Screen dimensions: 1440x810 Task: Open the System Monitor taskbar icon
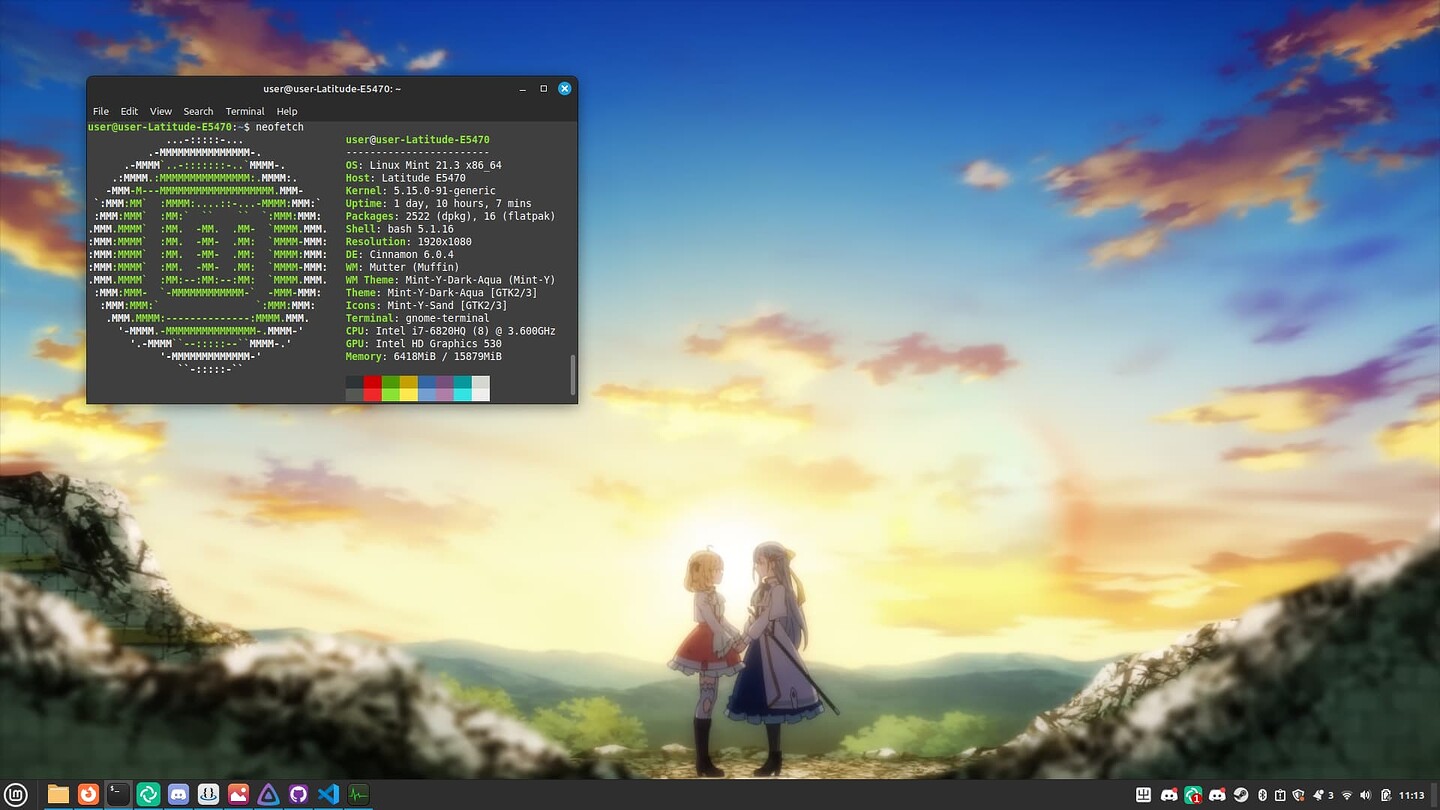coord(358,794)
